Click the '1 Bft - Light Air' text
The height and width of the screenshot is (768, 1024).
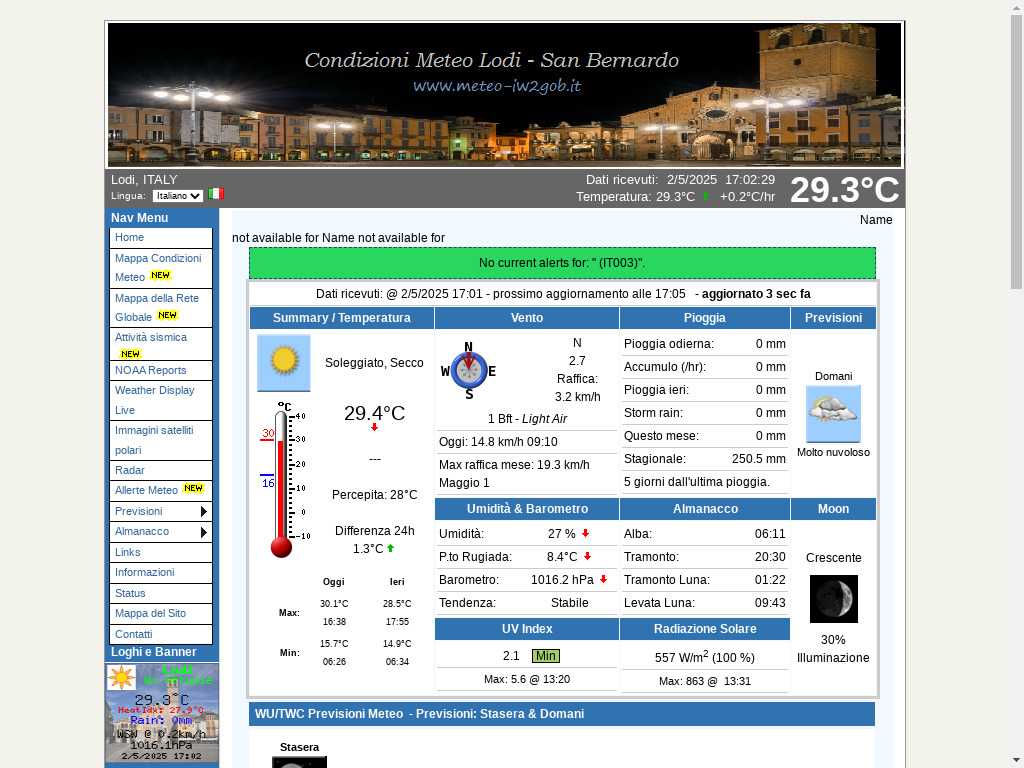click(527, 419)
